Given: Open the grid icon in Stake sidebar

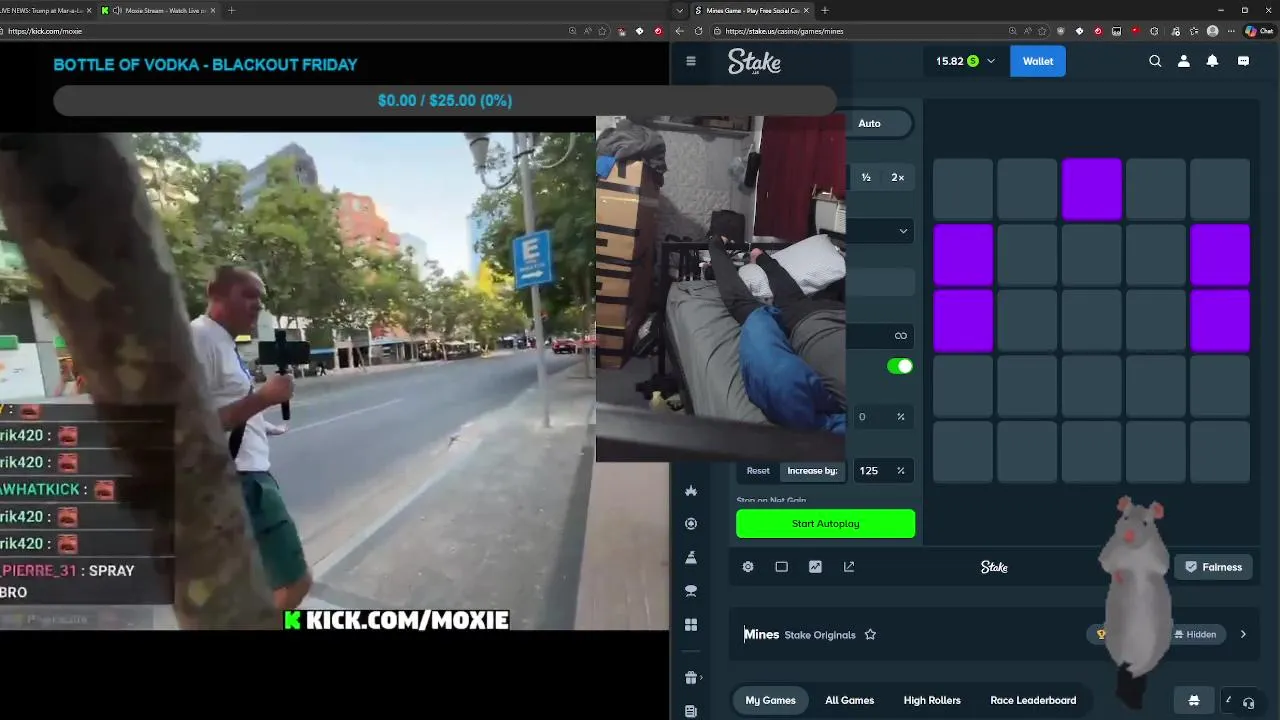Looking at the screenshot, I should [690, 625].
